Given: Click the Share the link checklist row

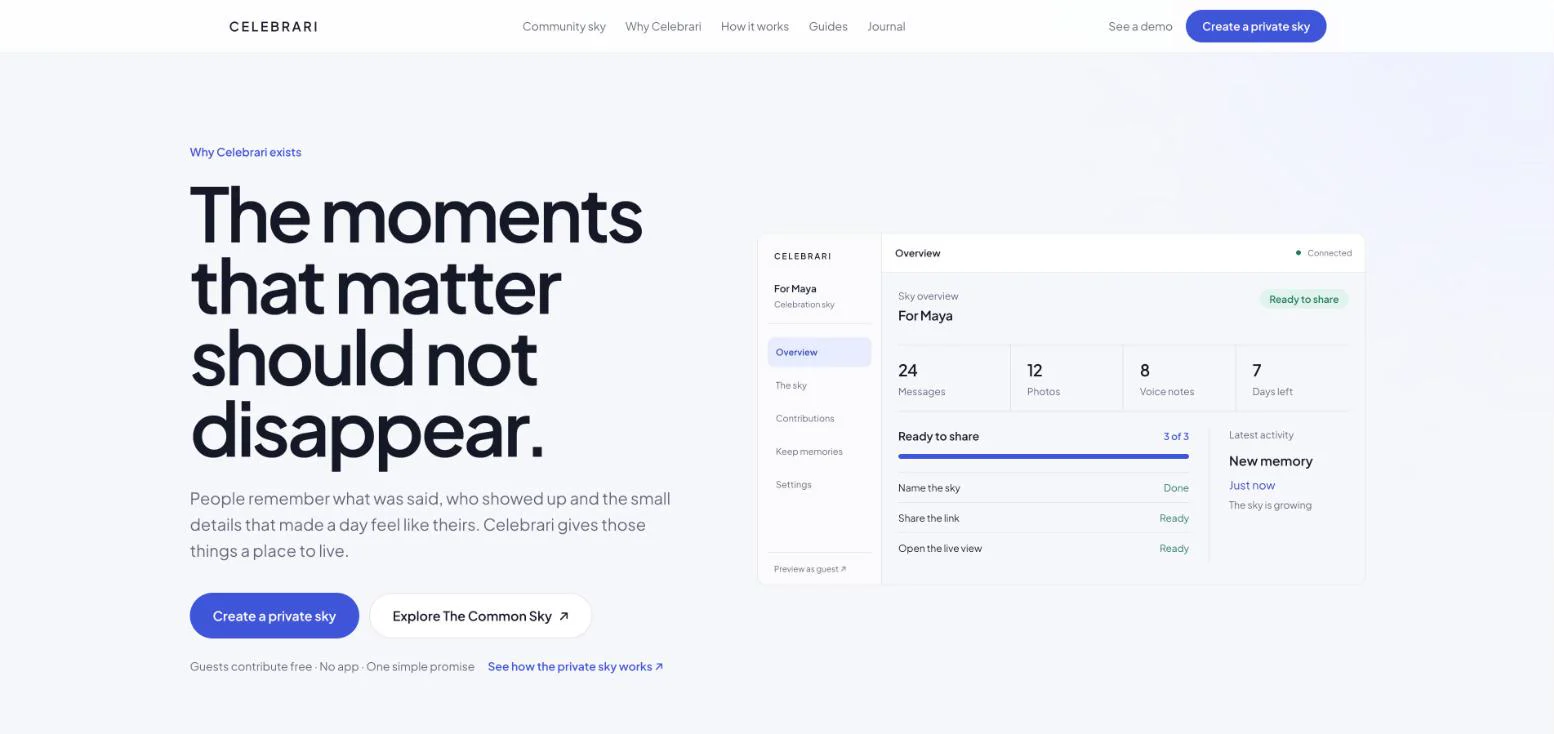Looking at the screenshot, I should coord(1043,518).
